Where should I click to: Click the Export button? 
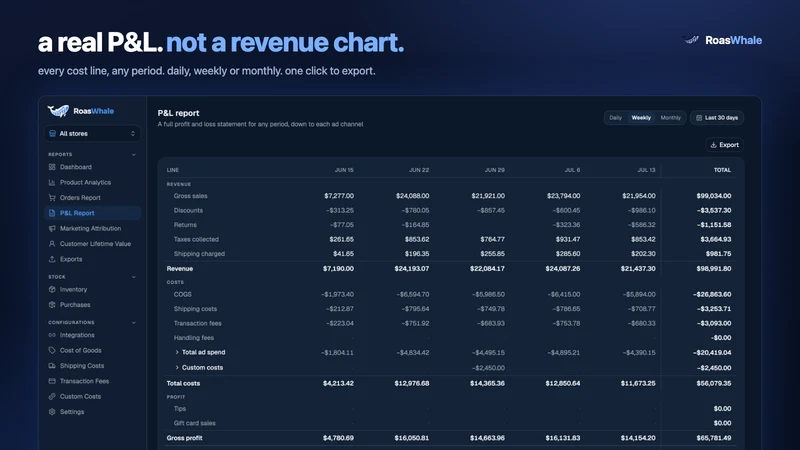pos(724,145)
